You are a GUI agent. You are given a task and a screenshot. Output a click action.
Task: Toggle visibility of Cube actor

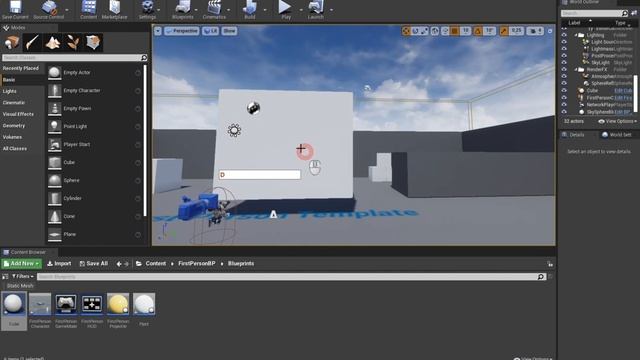pos(564,90)
